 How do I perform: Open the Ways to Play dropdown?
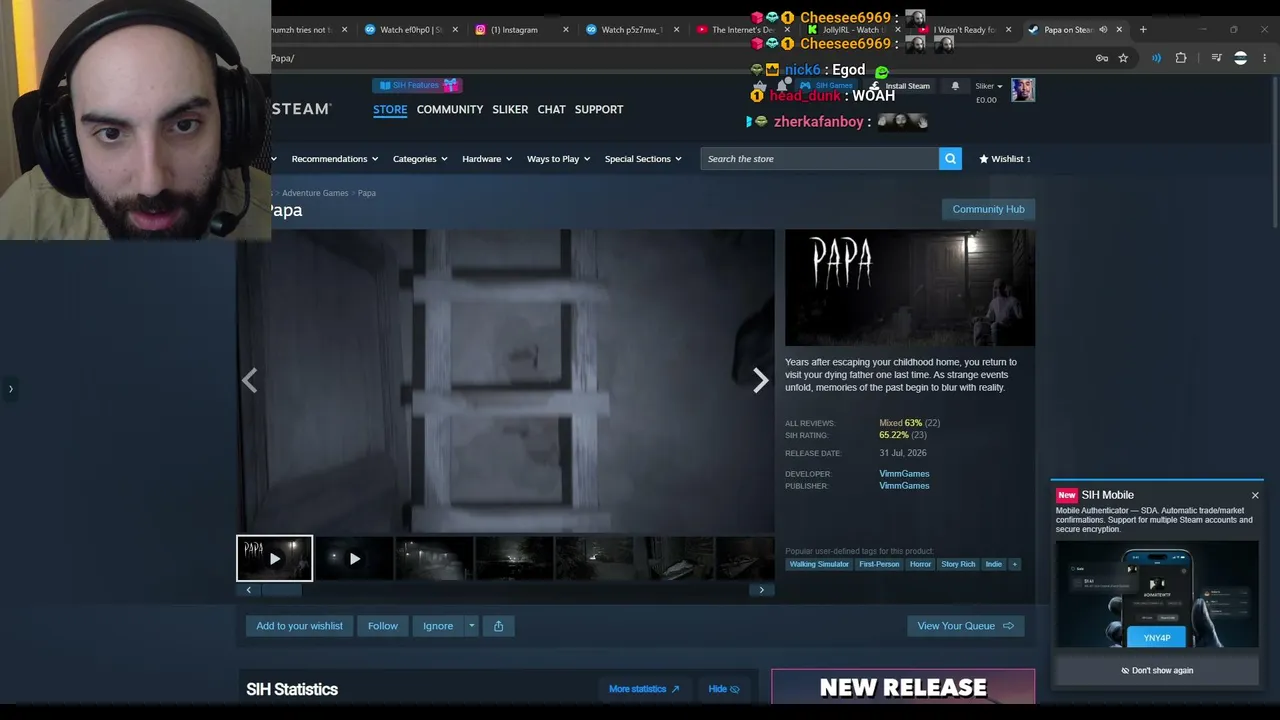[559, 159]
